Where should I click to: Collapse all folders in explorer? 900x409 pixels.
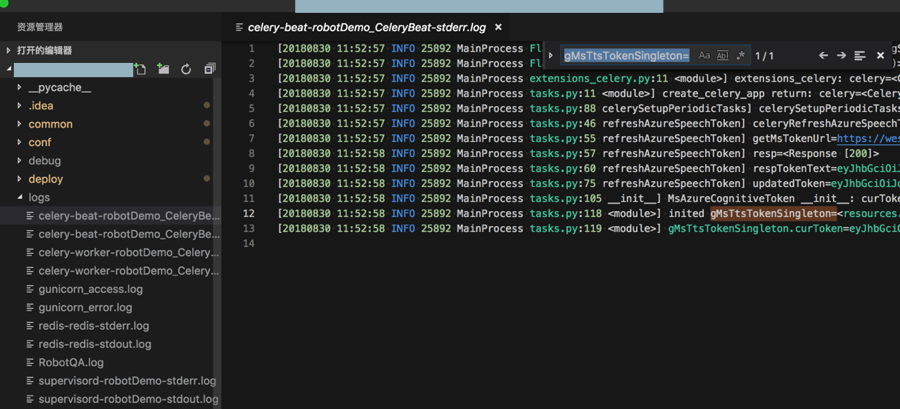(209, 69)
